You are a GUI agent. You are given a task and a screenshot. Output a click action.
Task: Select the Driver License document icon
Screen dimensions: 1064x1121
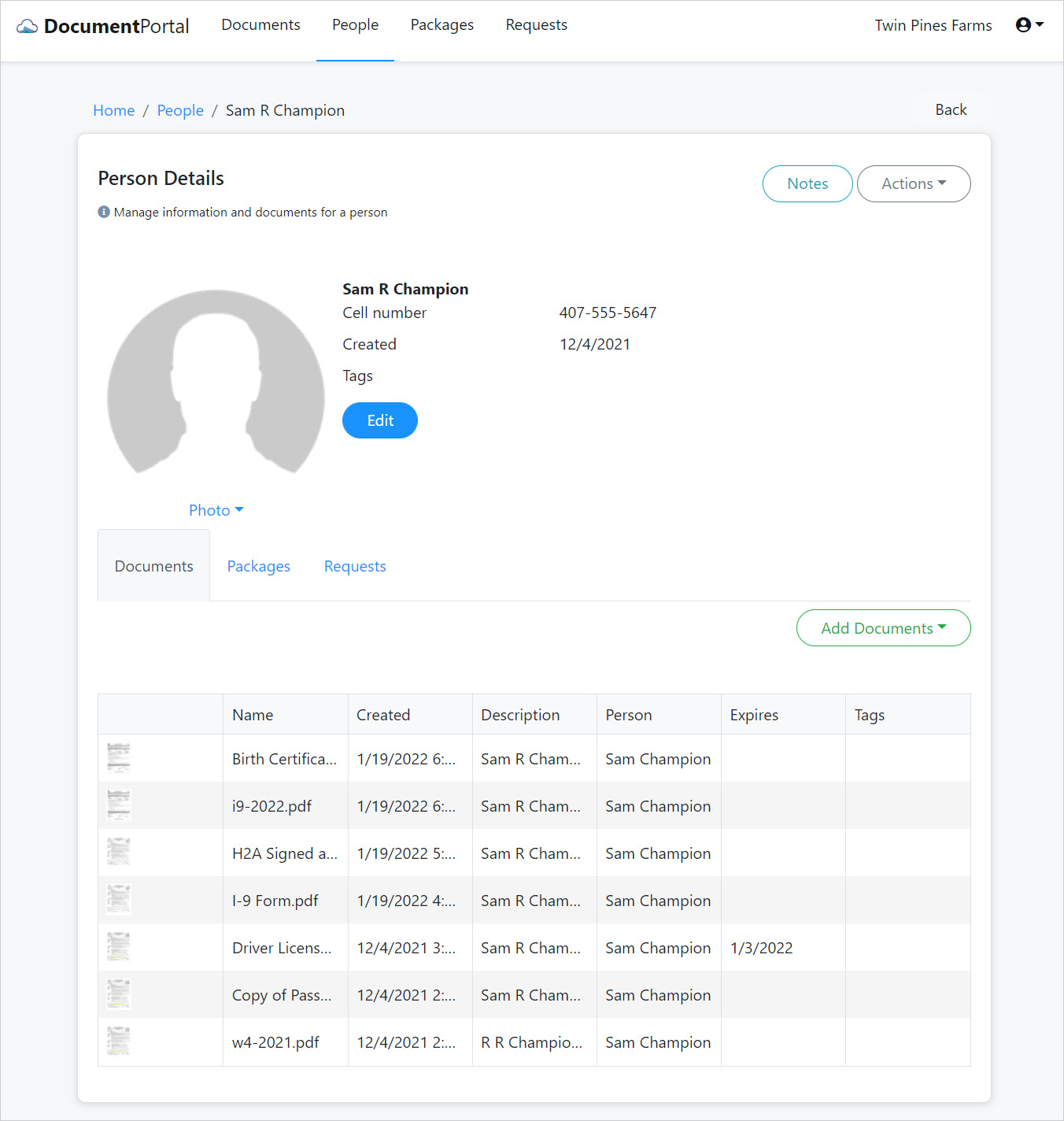coord(118,946)
